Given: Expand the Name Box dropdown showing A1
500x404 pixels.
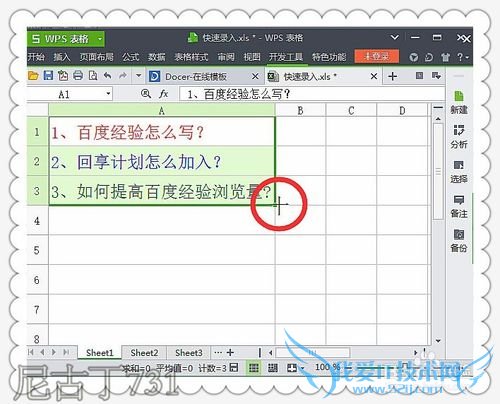Looking at the screenshot, I should tap(108, 94).
